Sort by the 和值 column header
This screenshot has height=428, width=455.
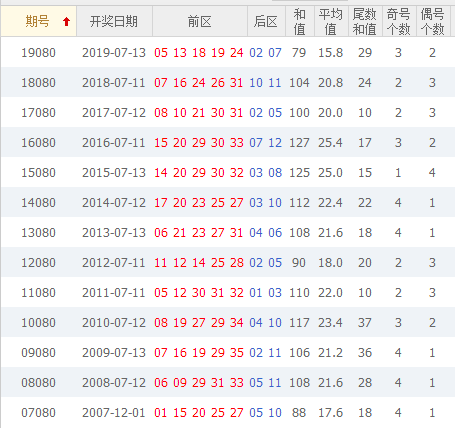300,21
